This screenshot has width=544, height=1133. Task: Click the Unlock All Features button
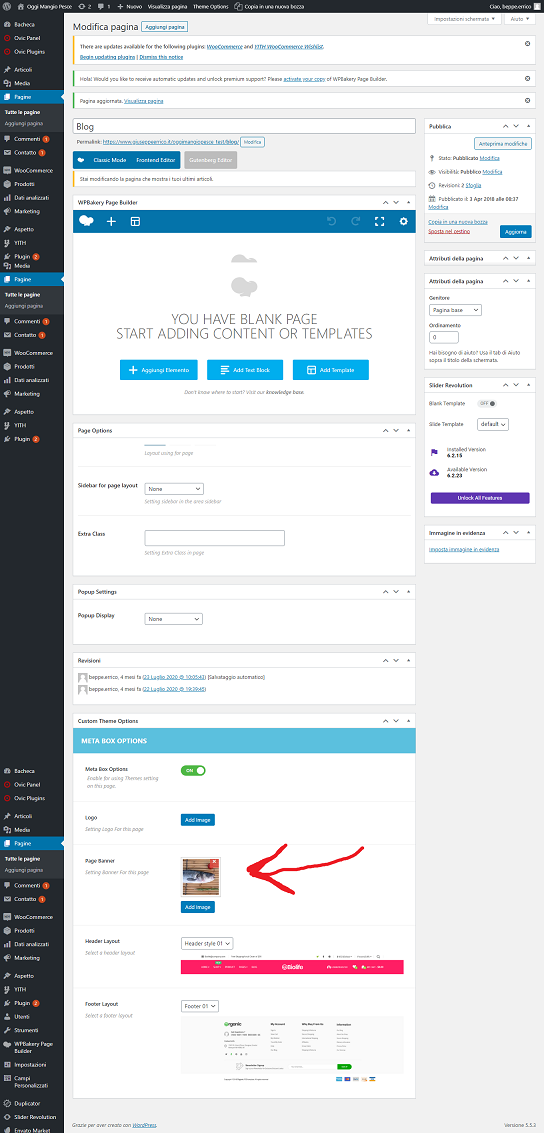pyautogui.click(x=480, y=498)
